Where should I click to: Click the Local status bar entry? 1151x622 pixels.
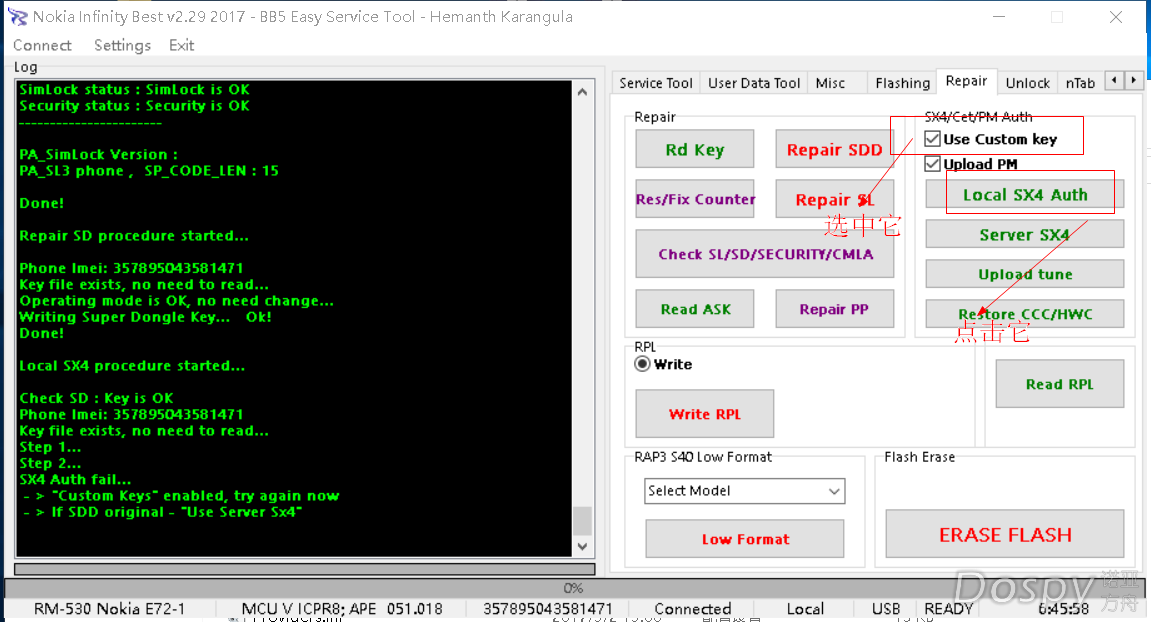(805, 609)
